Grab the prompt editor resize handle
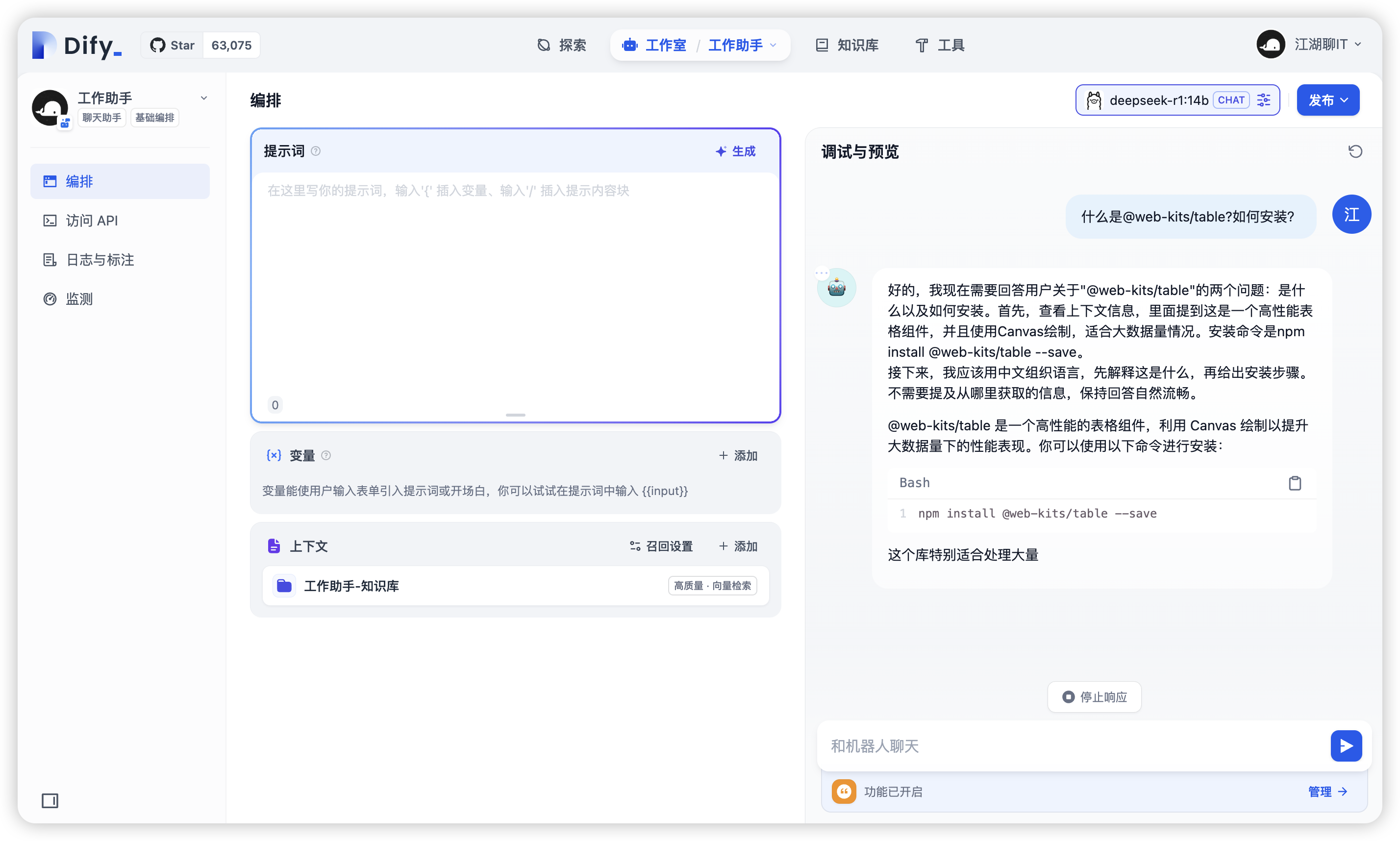The width and height of the screenshot is (1400, 841). point(515,415)
